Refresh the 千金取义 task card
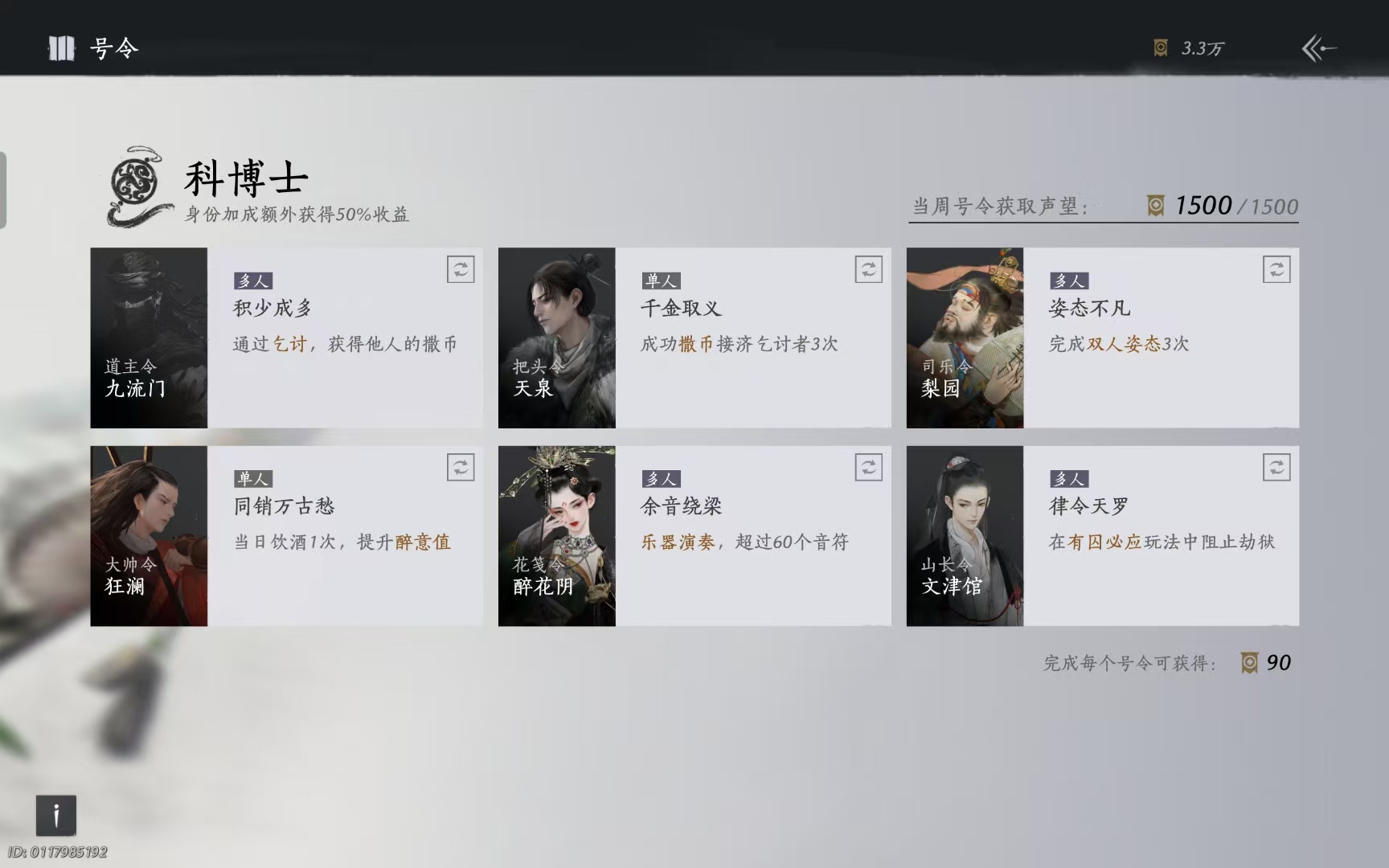The width and height of the screenshot is (1389, 868). [869, 269]
